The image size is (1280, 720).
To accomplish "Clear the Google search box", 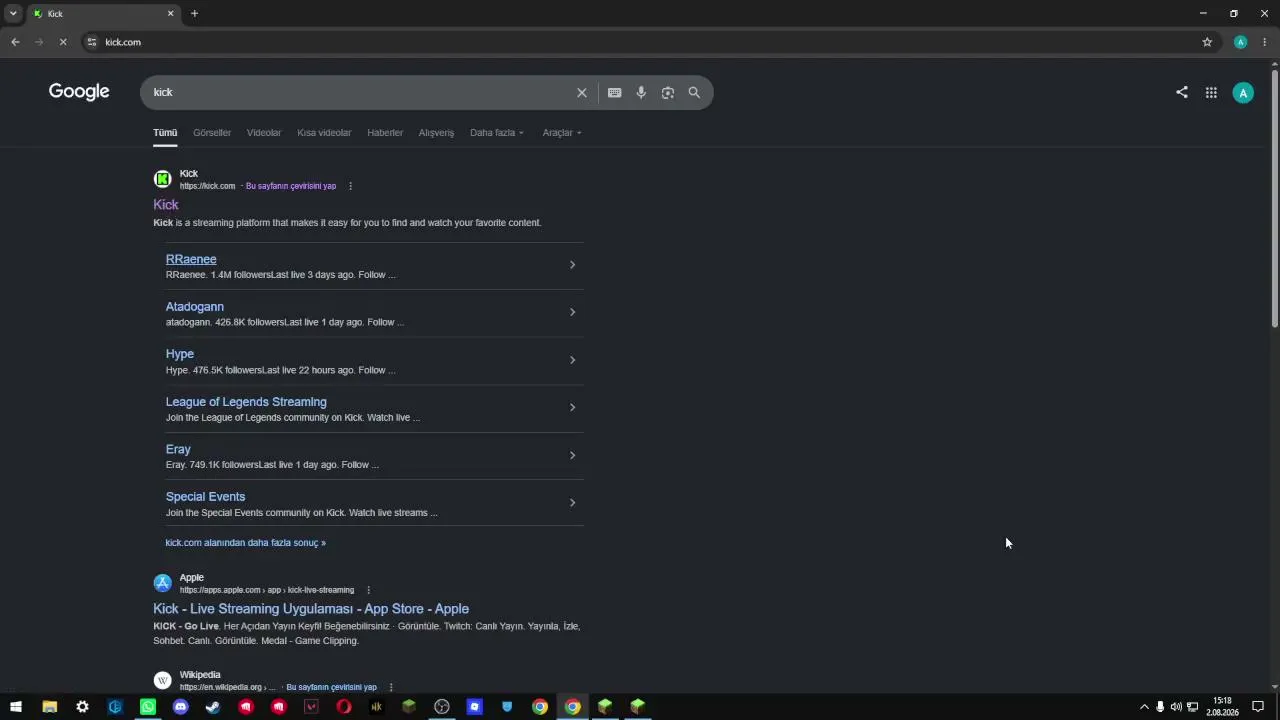I will click(x=582, y=93).
